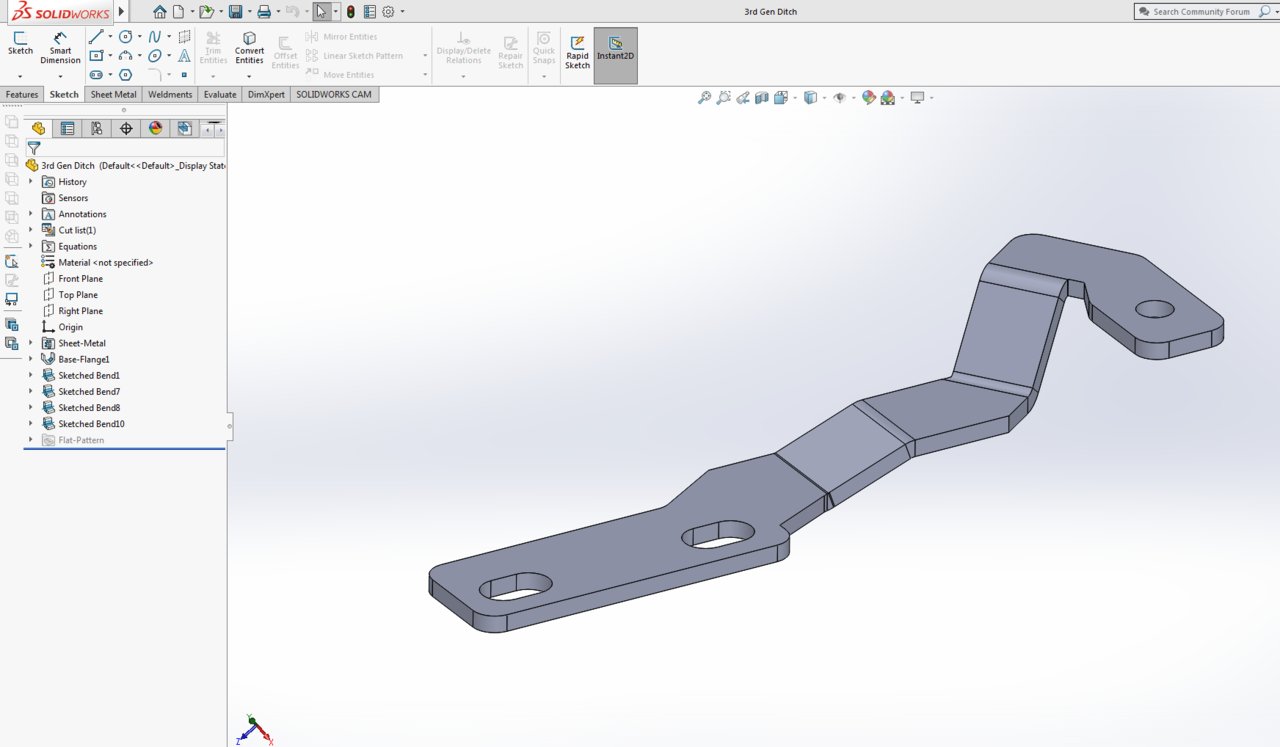
Task: Toggle Hide/Show Items eye icon
Action: [x=839, y=97]
